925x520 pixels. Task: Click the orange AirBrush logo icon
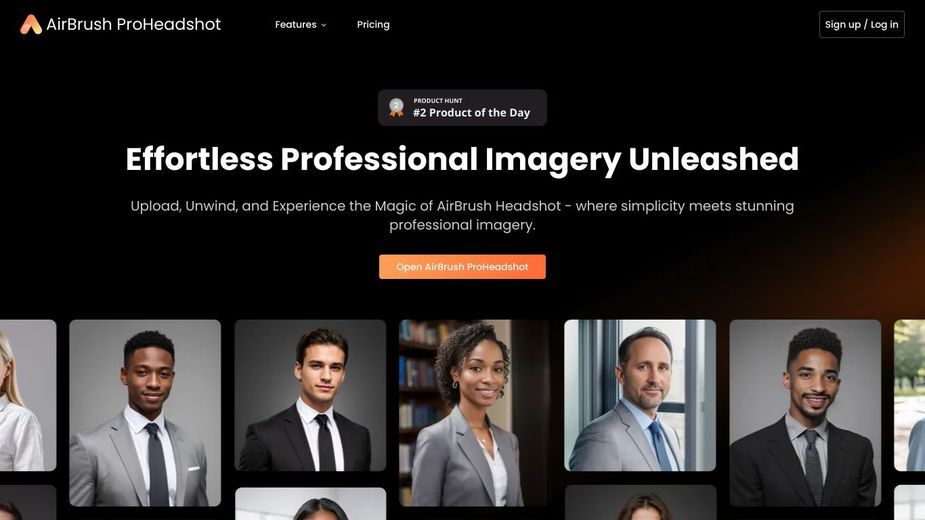[x=31, y=24]
